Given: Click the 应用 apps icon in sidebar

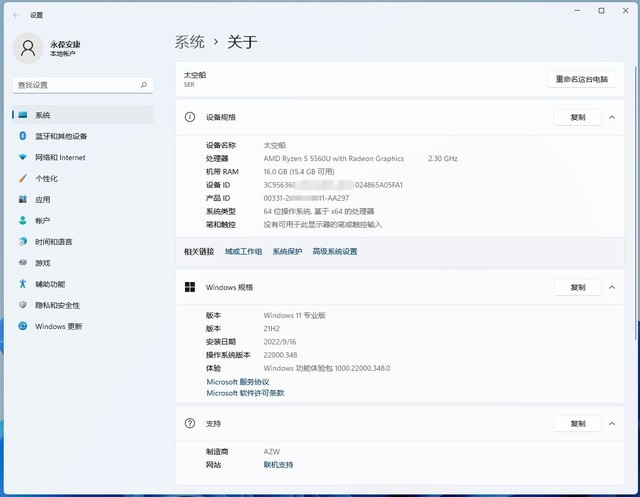Looking at the screenshot, I should pyautogui.click(x=23, y=199).
